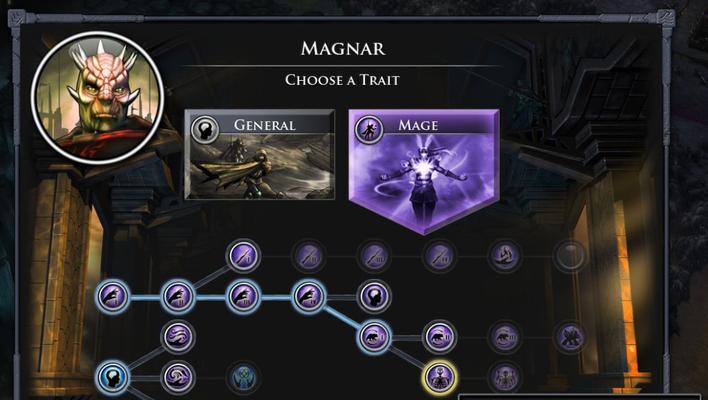The image size is (708, 400).
Task: Select the hand III trait node
Action: (243, 297)
